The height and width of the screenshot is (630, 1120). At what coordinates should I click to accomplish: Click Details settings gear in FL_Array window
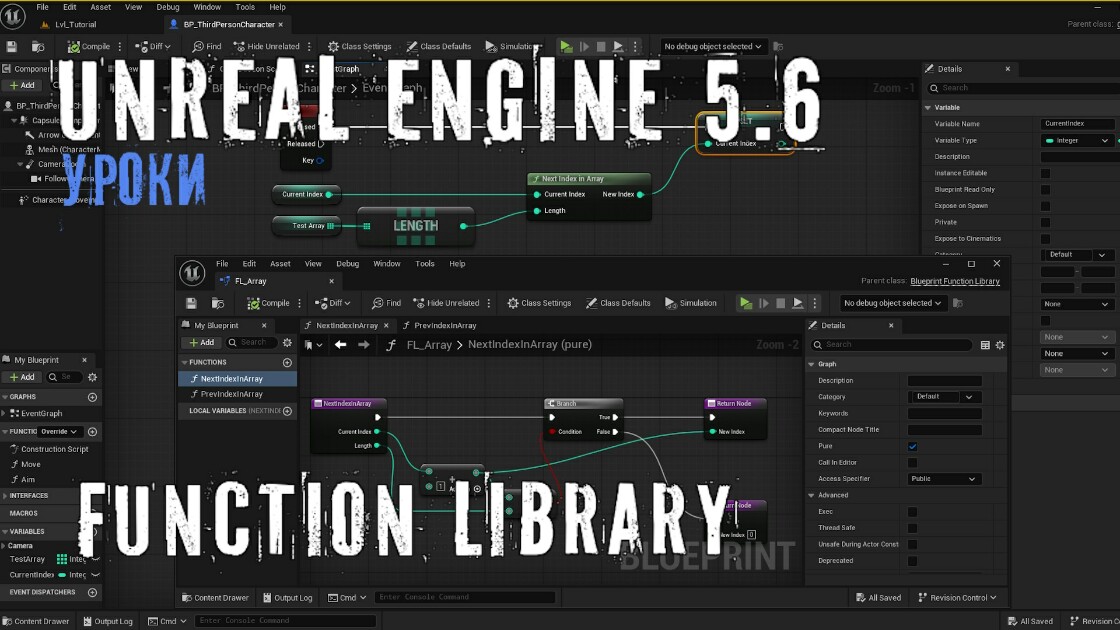[x=1000, y=345]
